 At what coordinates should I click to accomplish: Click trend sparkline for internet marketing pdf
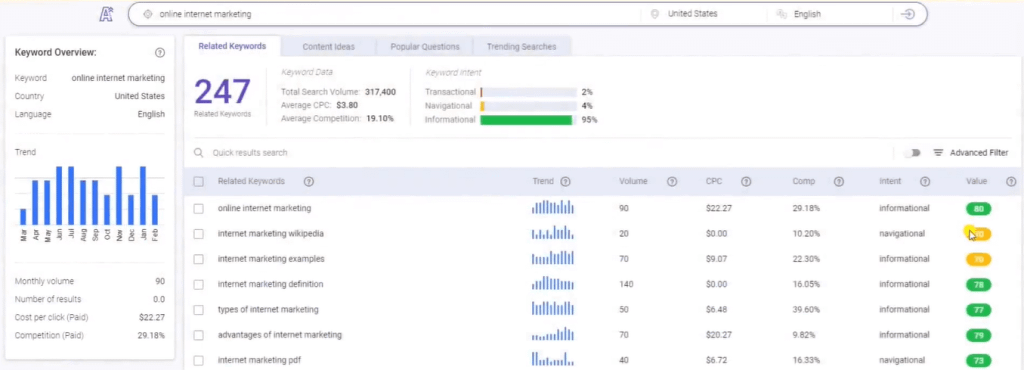coord(552,359)
